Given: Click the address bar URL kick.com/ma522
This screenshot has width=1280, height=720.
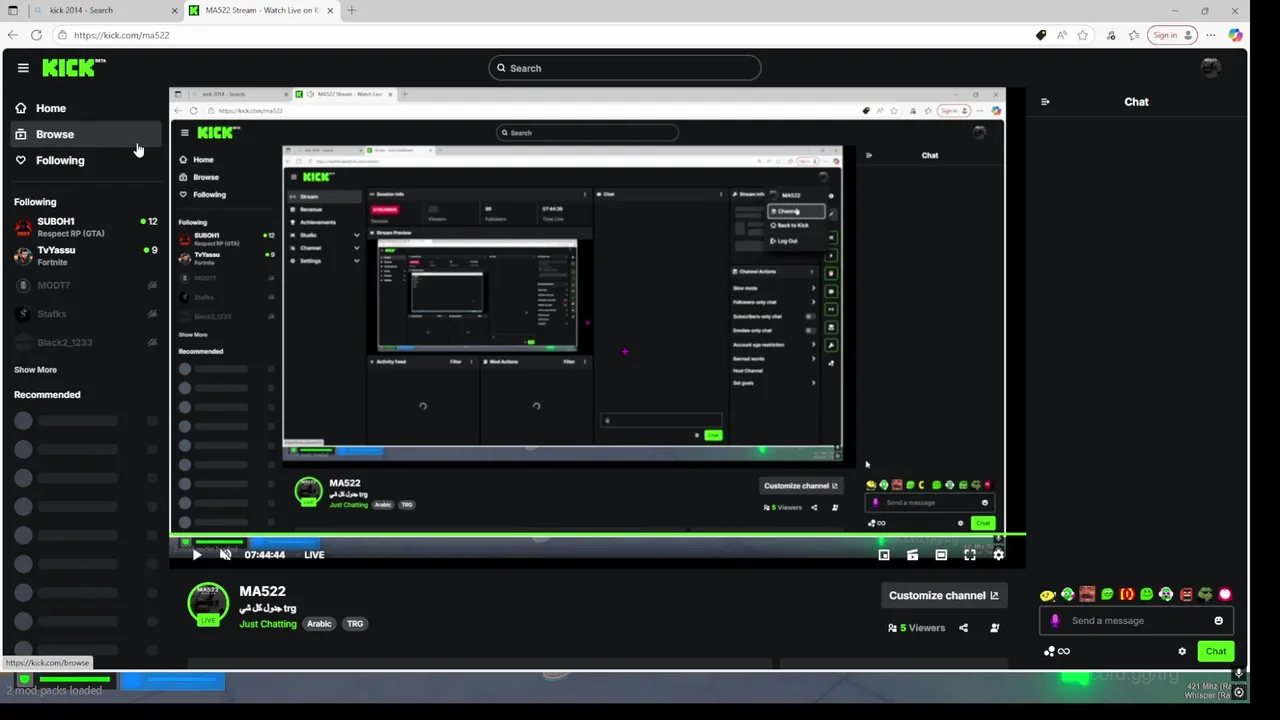Looking at the screenshot, I should (x=121, y=35).
